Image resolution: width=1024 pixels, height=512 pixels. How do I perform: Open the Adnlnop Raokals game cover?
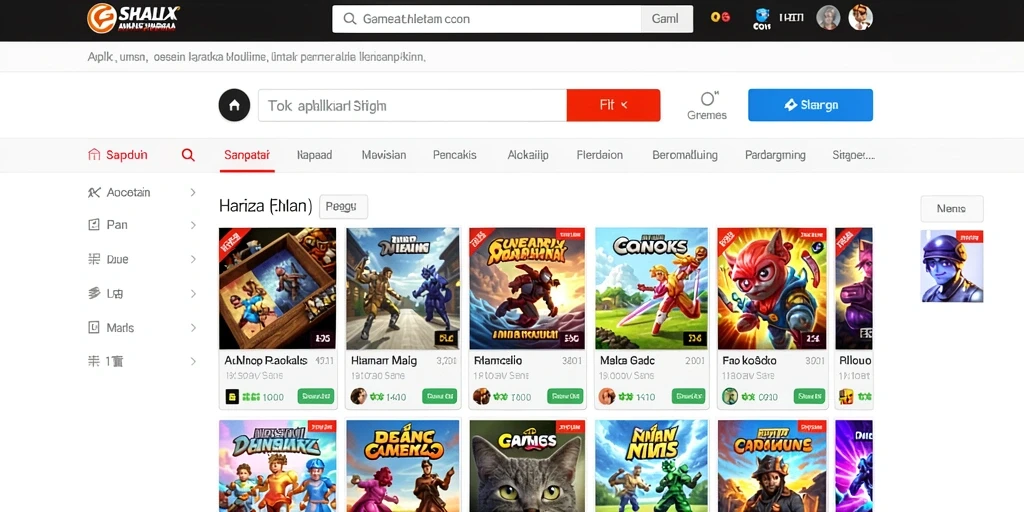click(x=278, y=289)
